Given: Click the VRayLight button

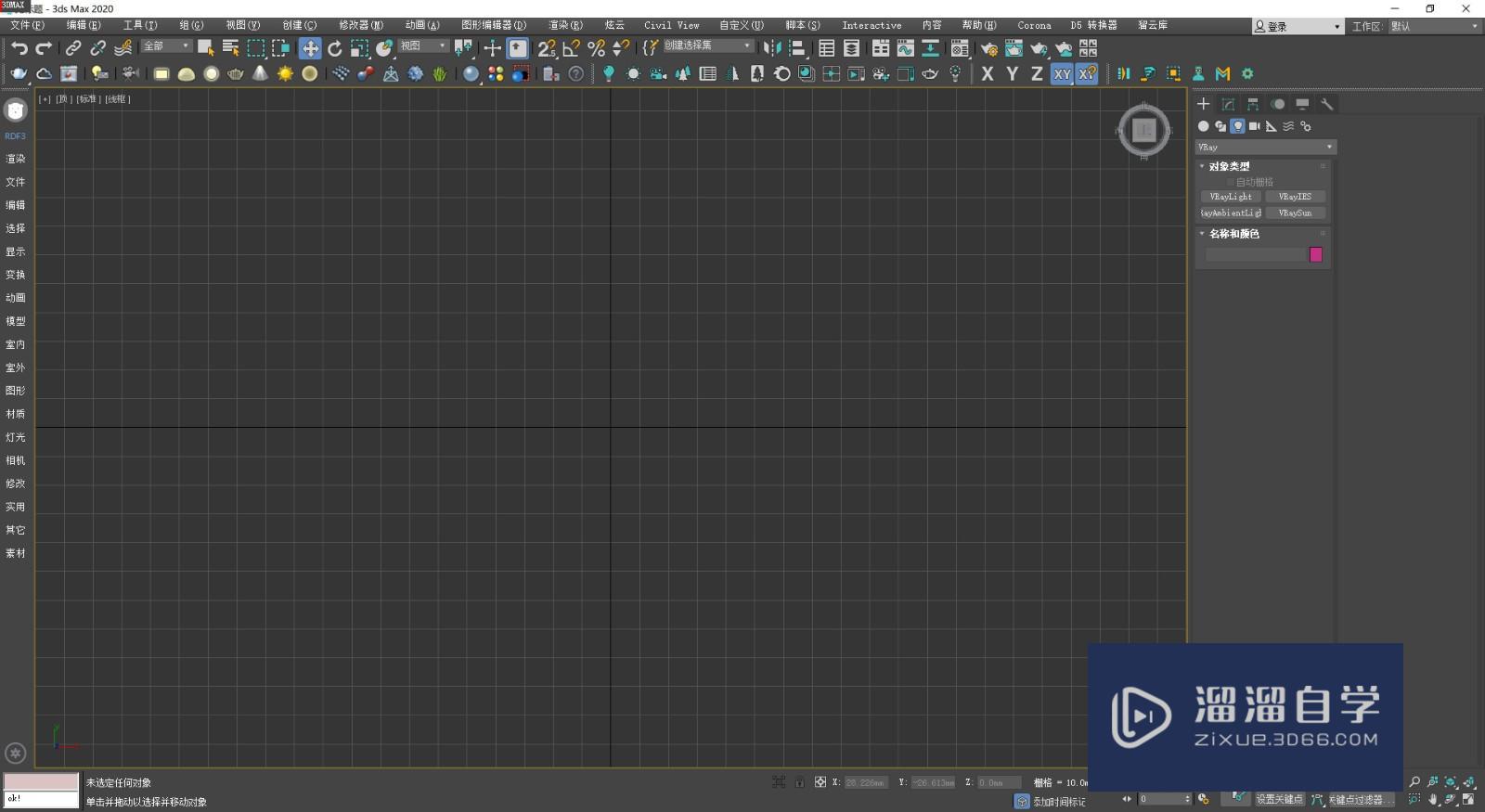Looking at the screenshot, I should pos(1231,197).
